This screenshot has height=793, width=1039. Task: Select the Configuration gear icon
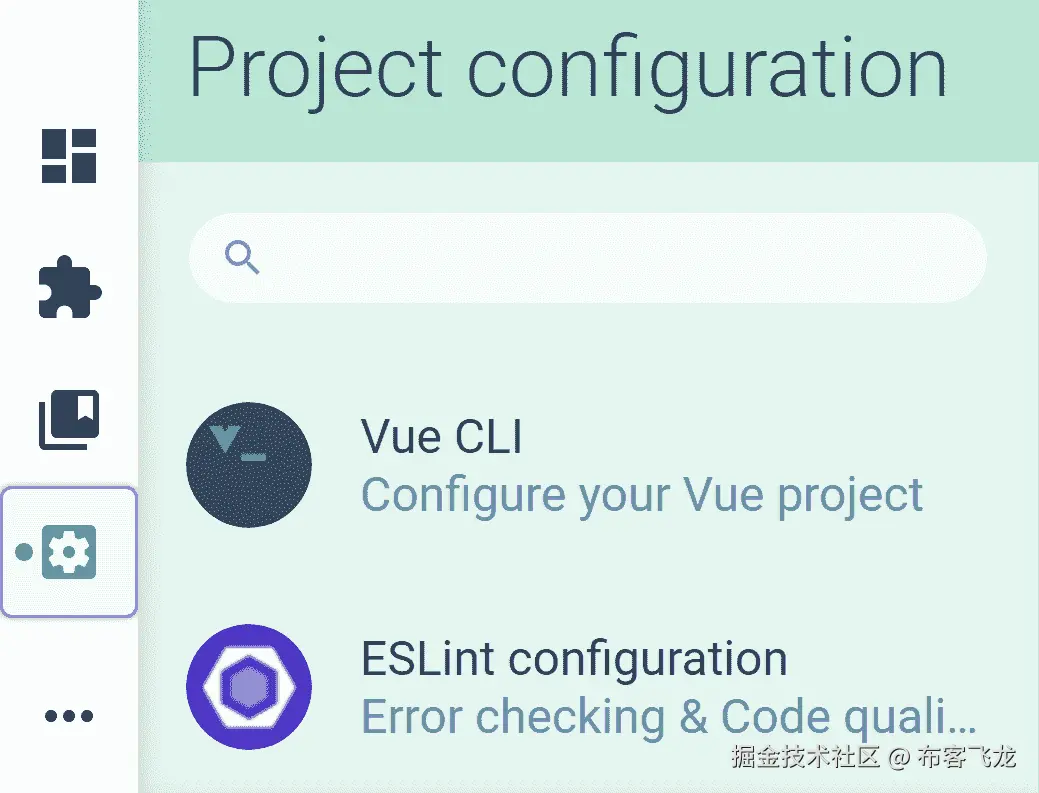(69, 552)
